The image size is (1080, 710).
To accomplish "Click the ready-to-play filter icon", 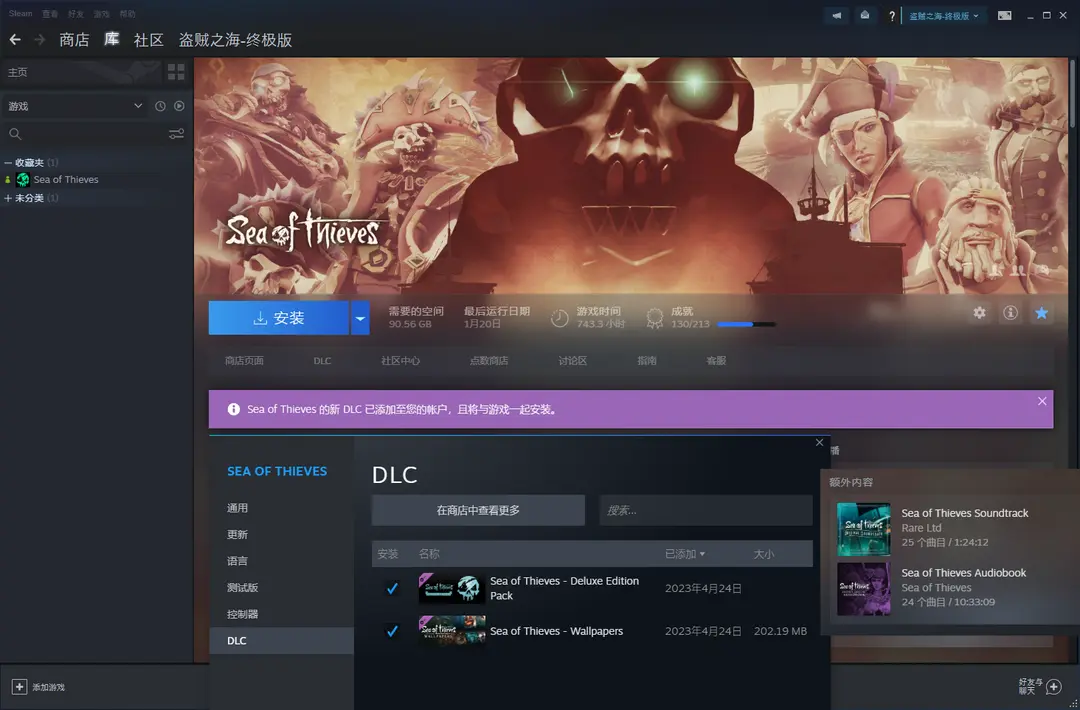I will [179, 106].
